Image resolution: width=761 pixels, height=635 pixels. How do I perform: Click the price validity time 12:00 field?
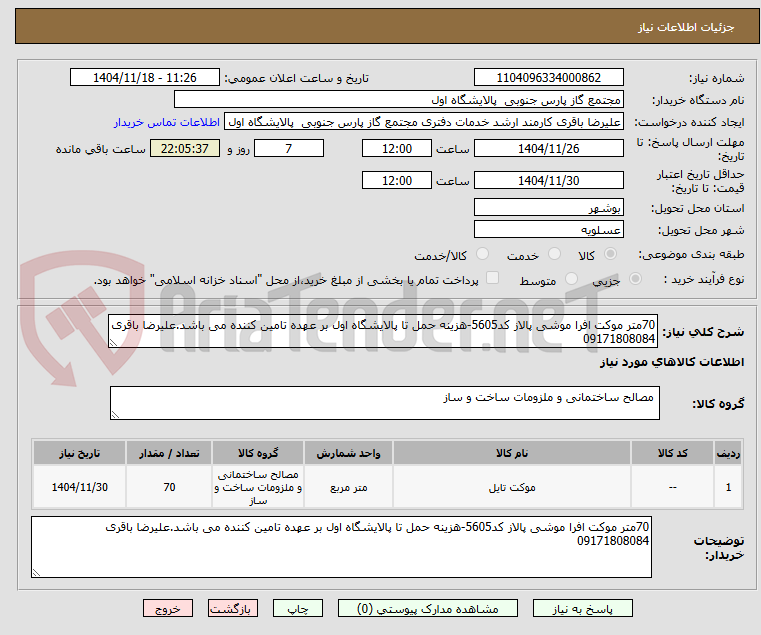click(397, 181)
